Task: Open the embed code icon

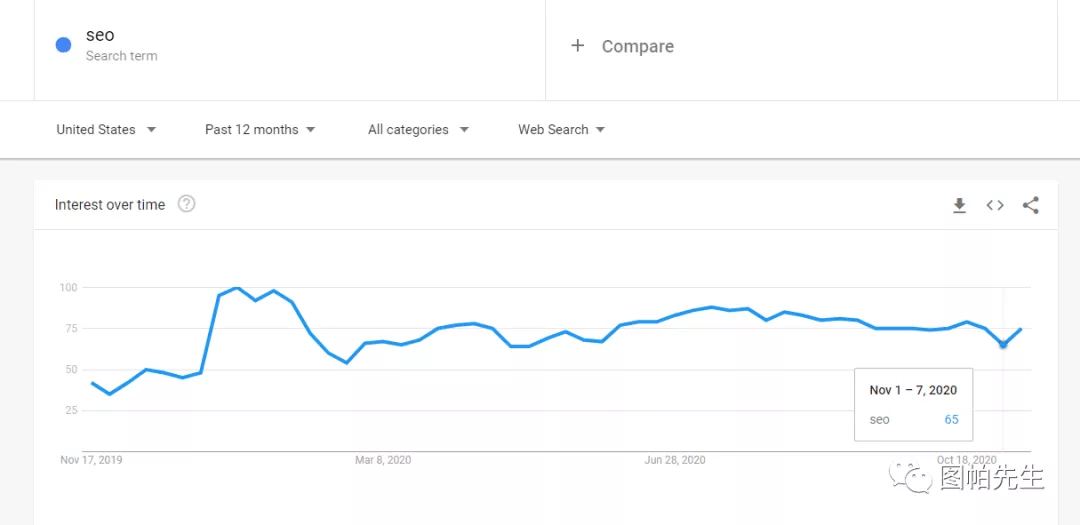Action: pos(995,205)
